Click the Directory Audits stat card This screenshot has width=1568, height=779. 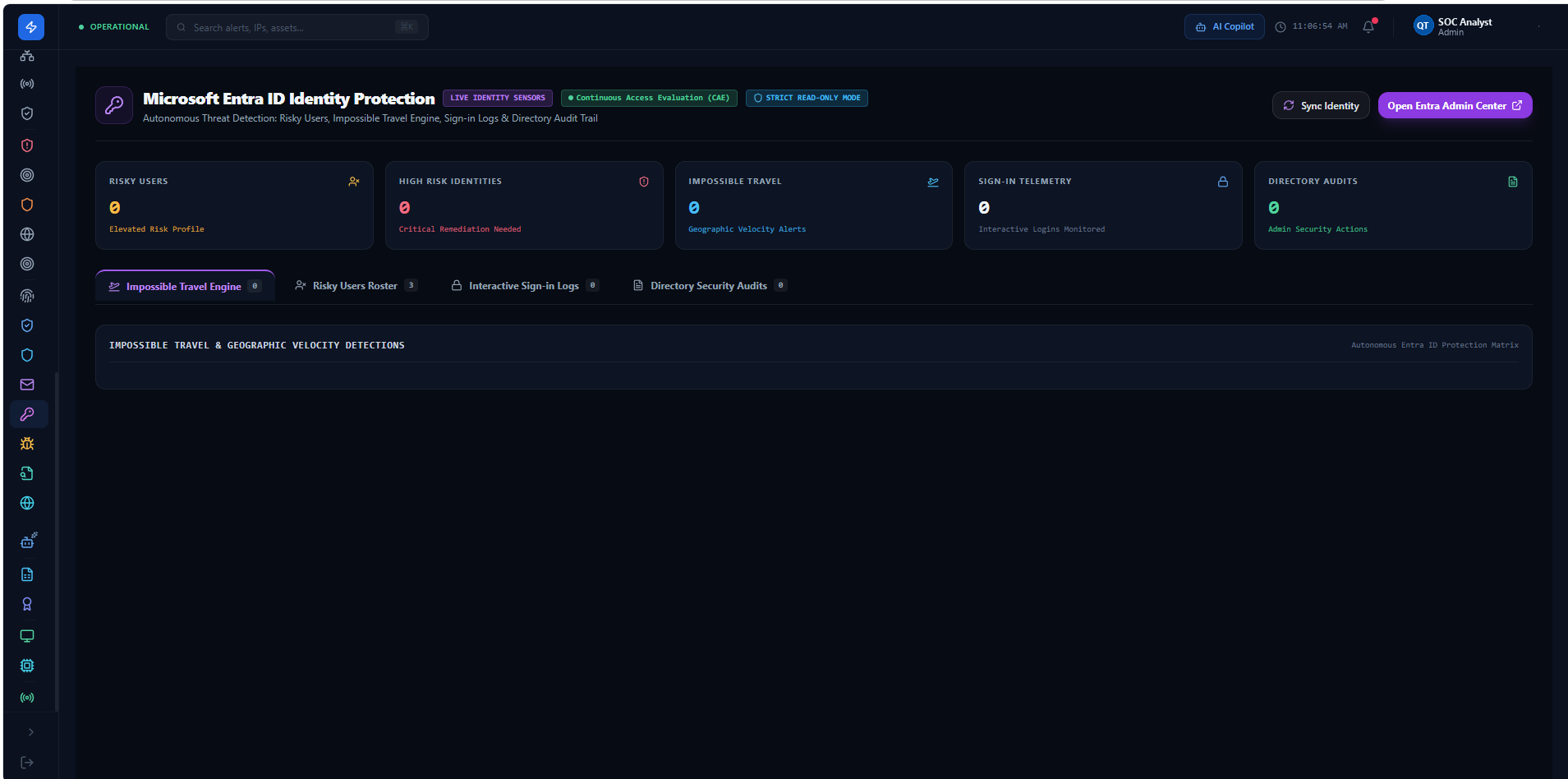point(1393,205)
